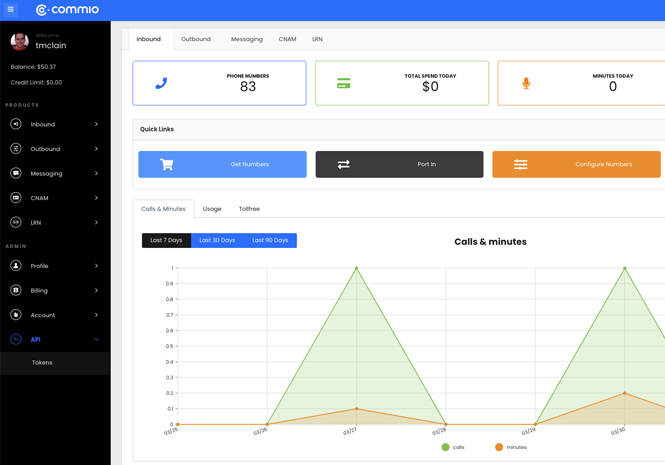This screenshot has height=465, width=665.
Task: Switch to the Outbound top tab
Action: (x=196, y=39)
